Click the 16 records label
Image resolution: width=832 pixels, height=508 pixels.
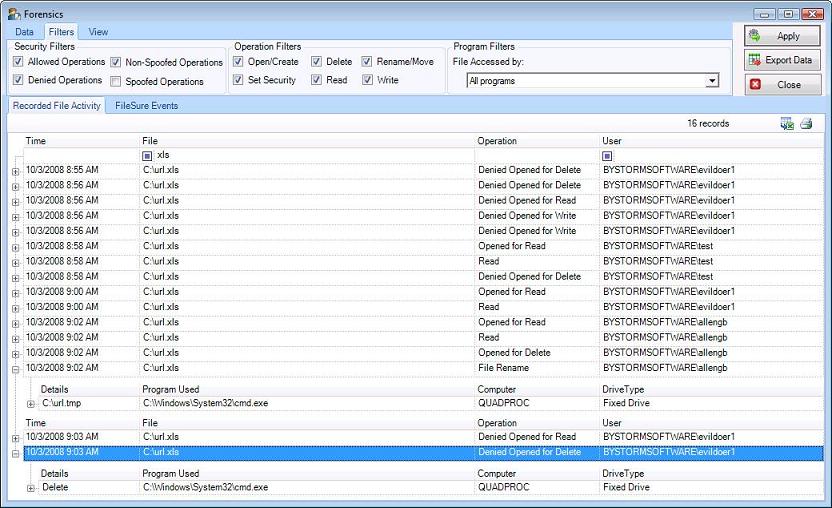[x=708, y=123]
